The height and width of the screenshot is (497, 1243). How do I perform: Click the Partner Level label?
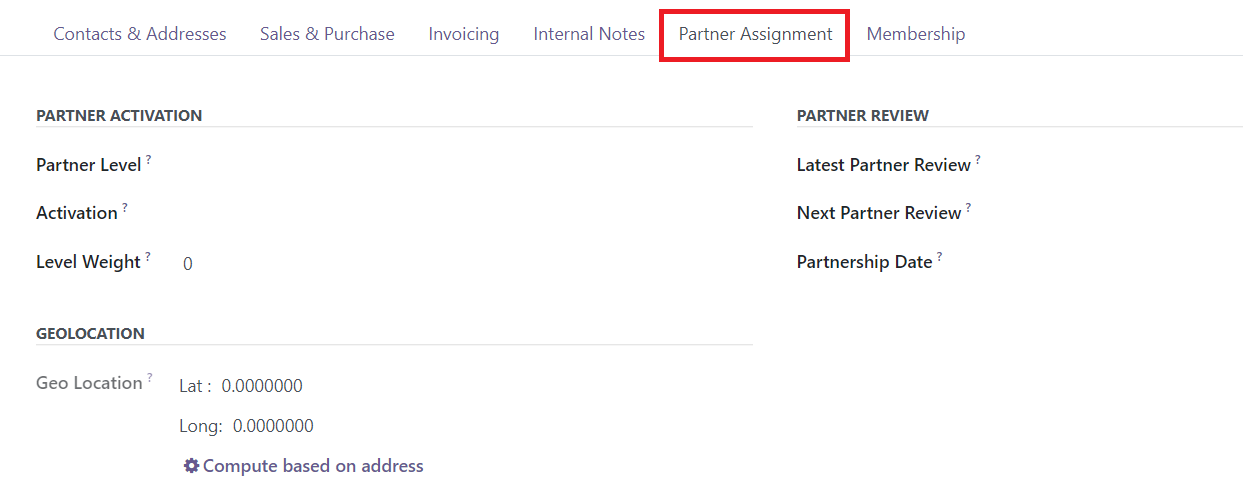pyautogui.click(x=88, y=165)
